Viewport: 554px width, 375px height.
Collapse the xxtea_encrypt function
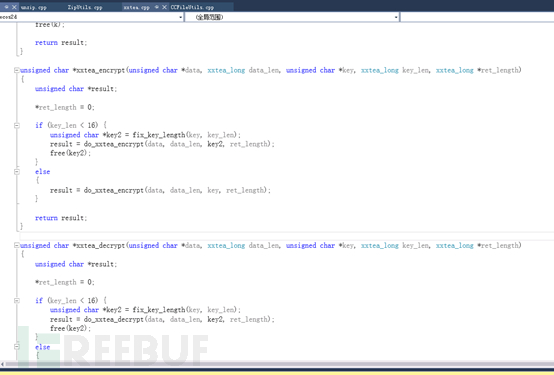(x=16, y=70)
